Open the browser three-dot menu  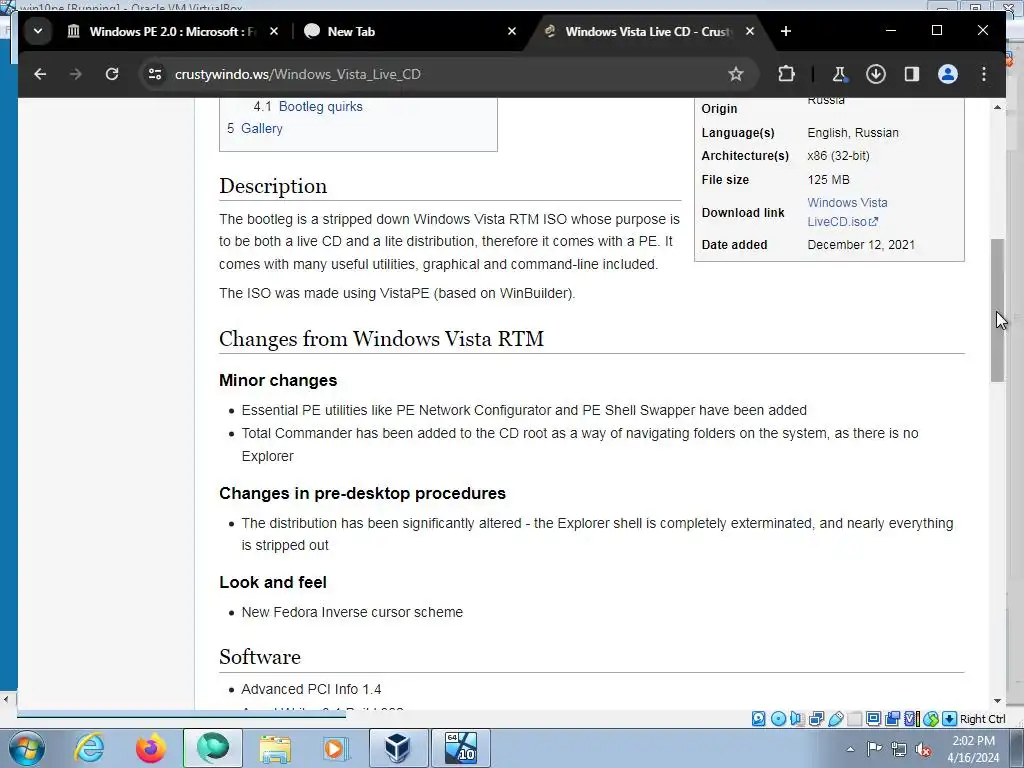pos(984,74)
